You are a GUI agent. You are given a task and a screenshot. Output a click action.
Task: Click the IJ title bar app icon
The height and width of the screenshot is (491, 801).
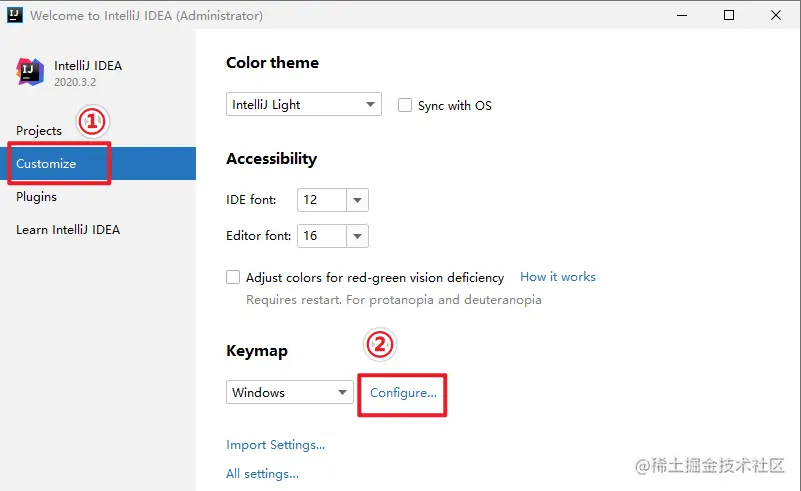pos(15,15)
